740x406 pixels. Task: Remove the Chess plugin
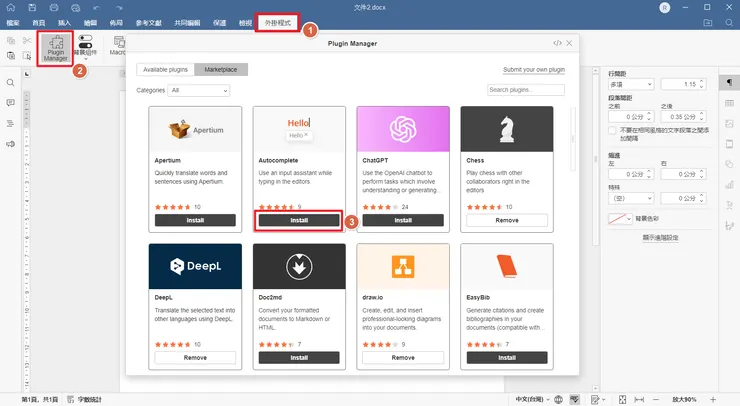[x=507, y=220]
